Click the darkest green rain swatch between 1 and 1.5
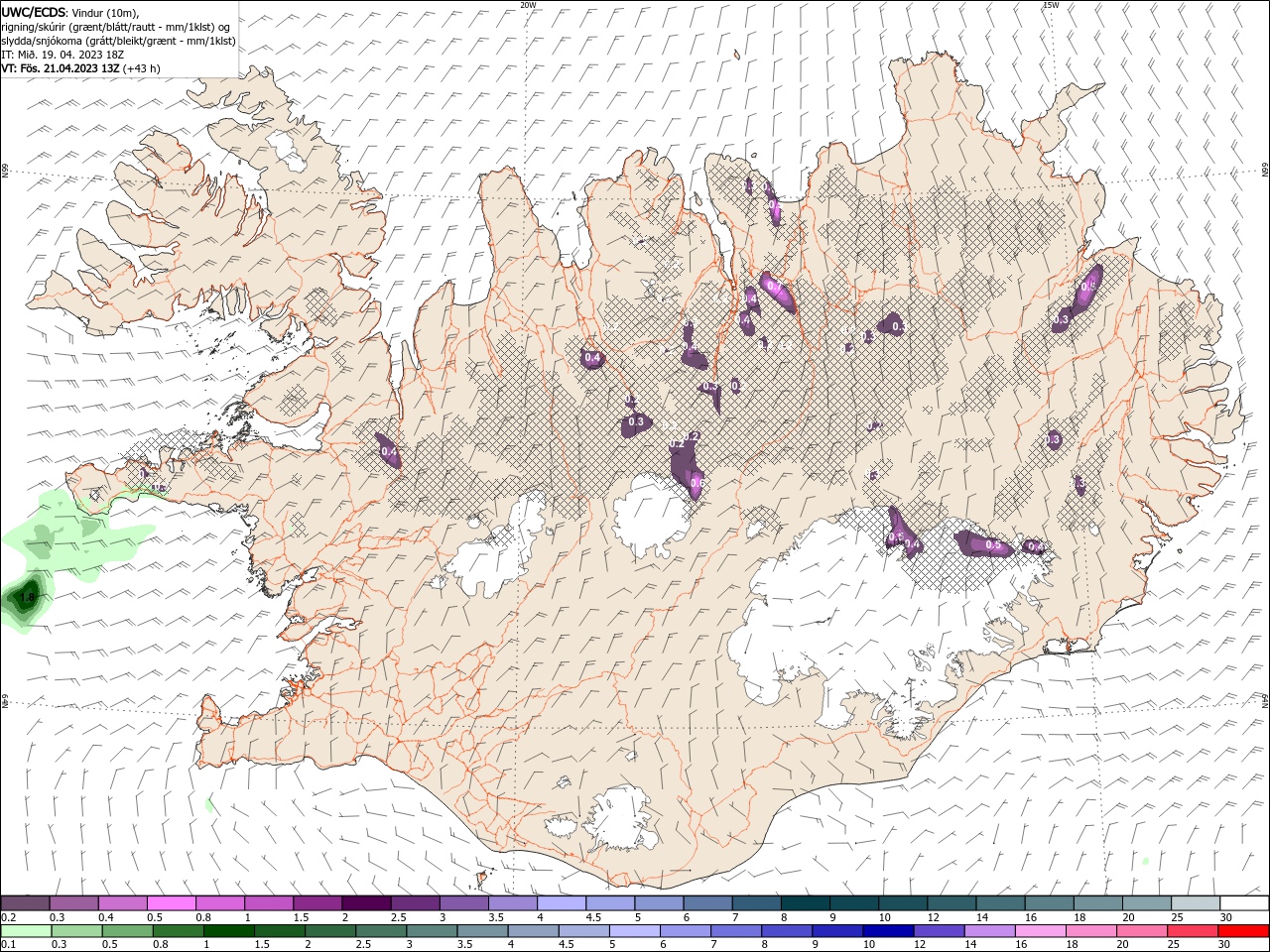The width and height of the screenshot is (1270, 952). (228, 931)
